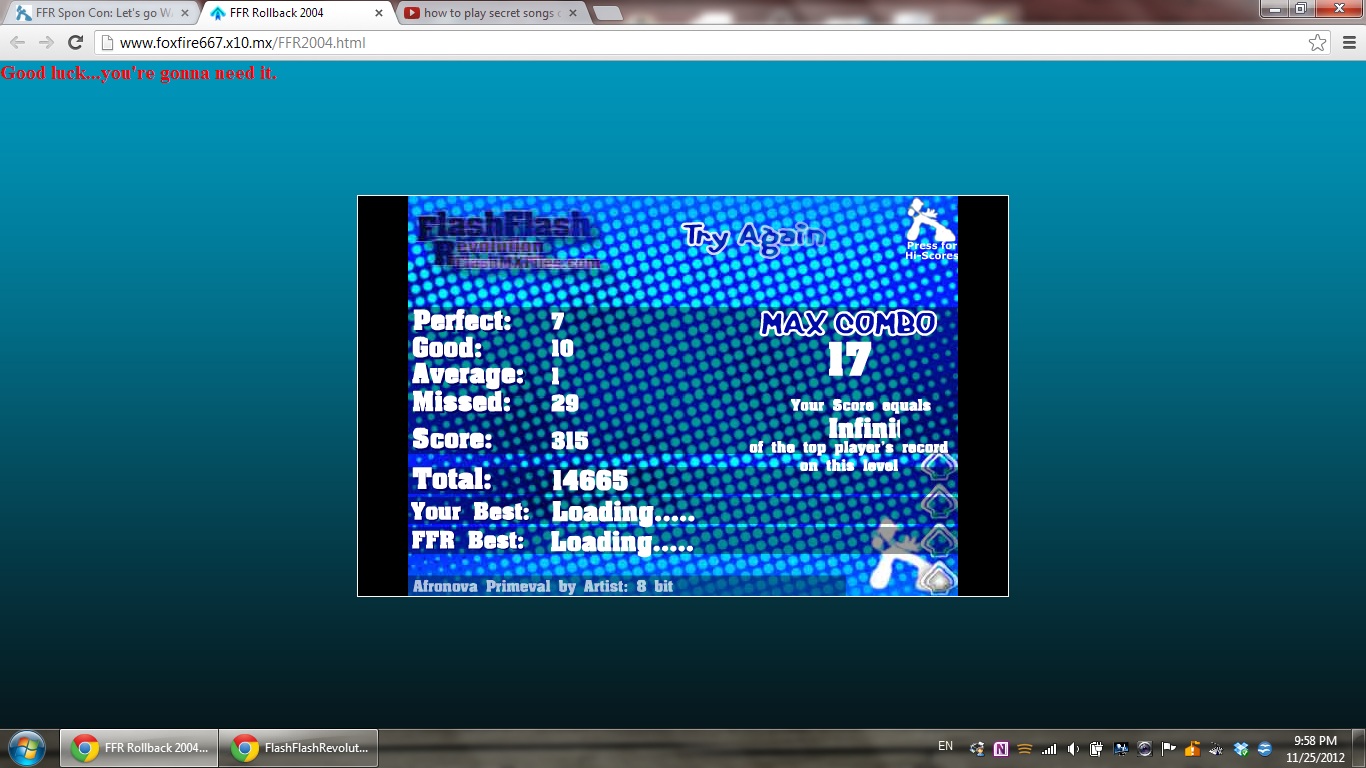Screen dimensions: 1366x768
Task: Click the Try Again text in the game
Action: (x=753, y=238)
